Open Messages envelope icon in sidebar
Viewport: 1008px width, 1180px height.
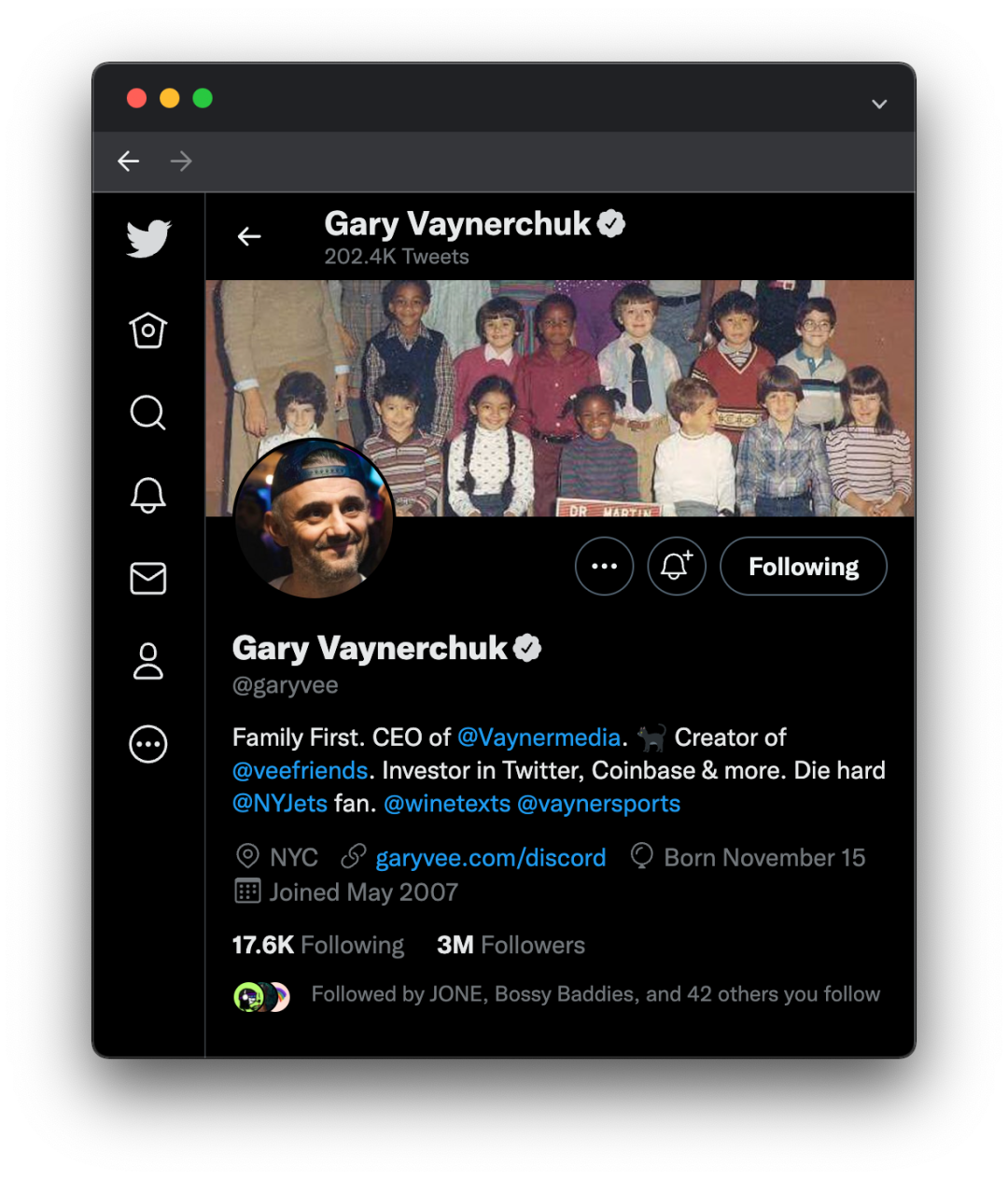coord(148,578)
